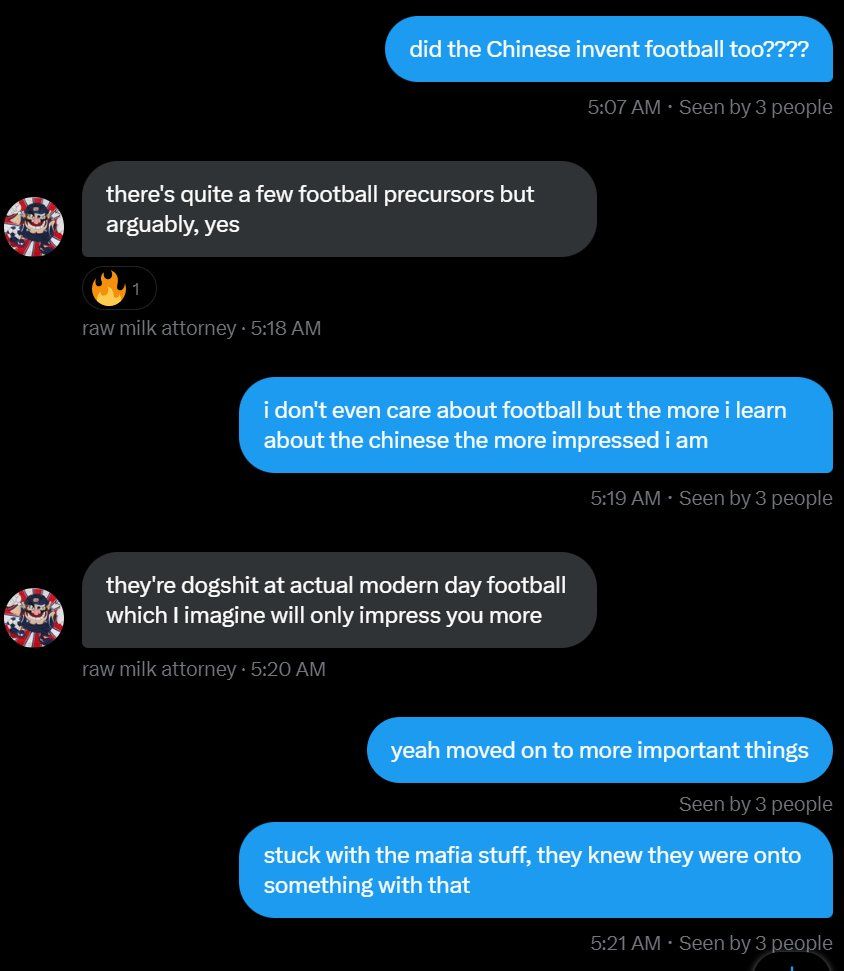
Task: Open raw milk attorney's avatar near the precursors message
Action: click(x=34, y=227)
